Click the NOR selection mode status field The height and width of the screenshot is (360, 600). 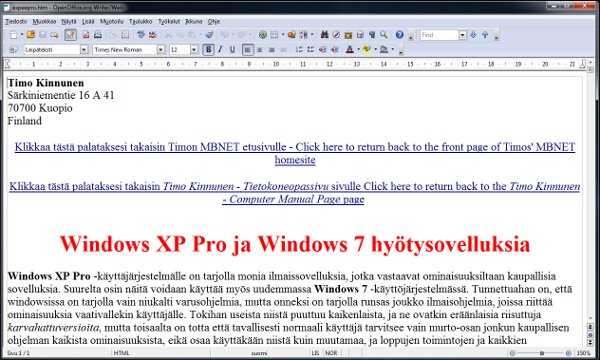(331, 353)
